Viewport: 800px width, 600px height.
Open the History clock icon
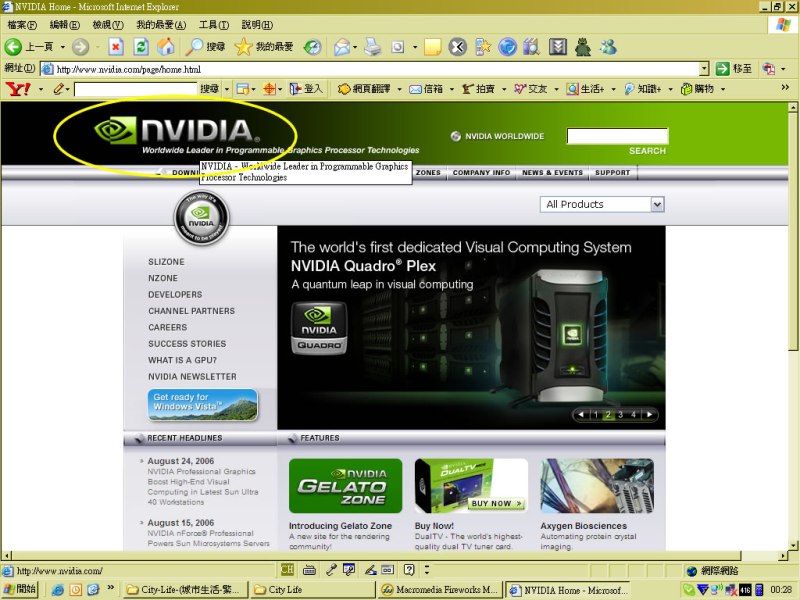(312, 47)
